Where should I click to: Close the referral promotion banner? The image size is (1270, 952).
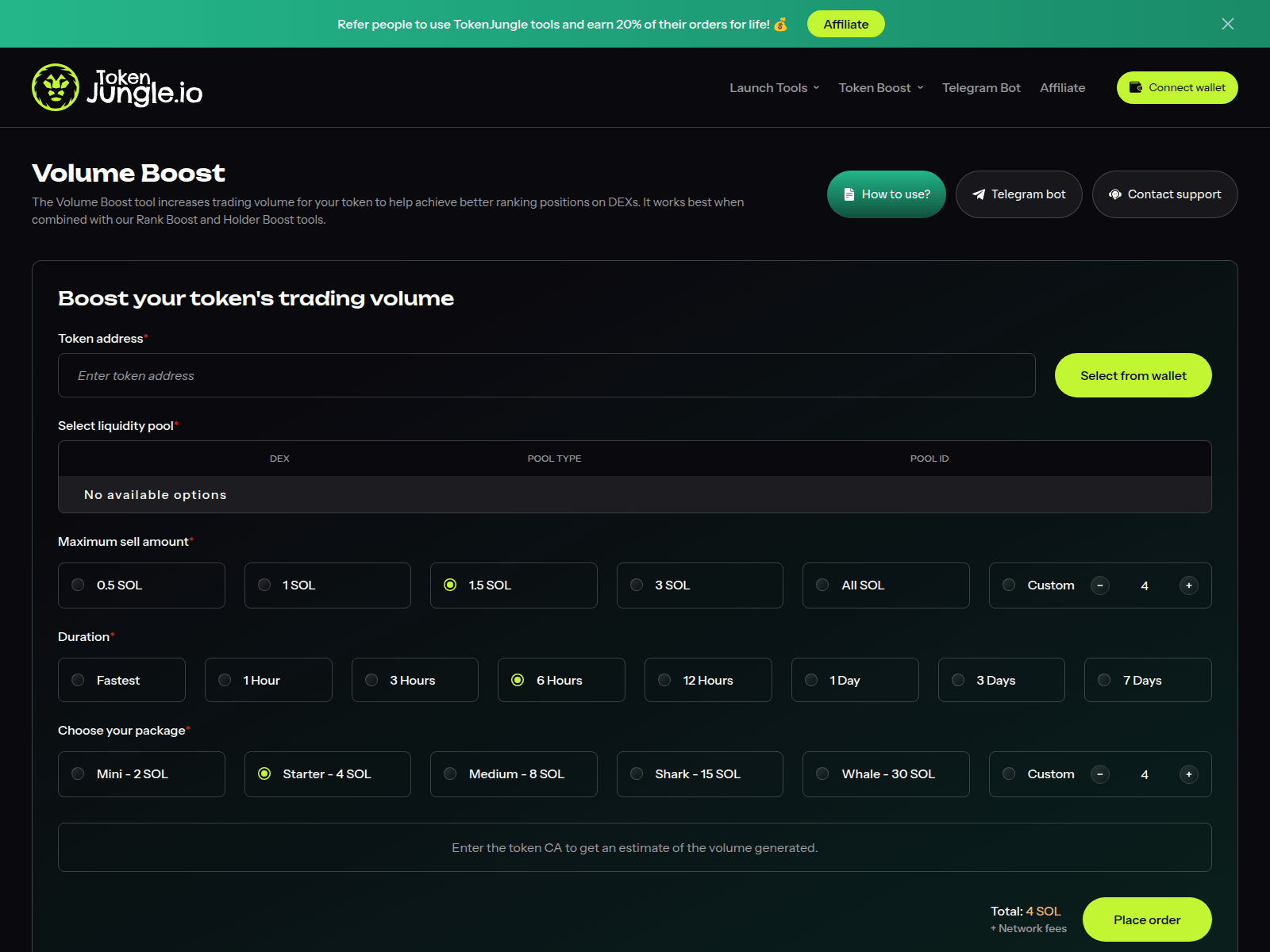point(1228,24)
